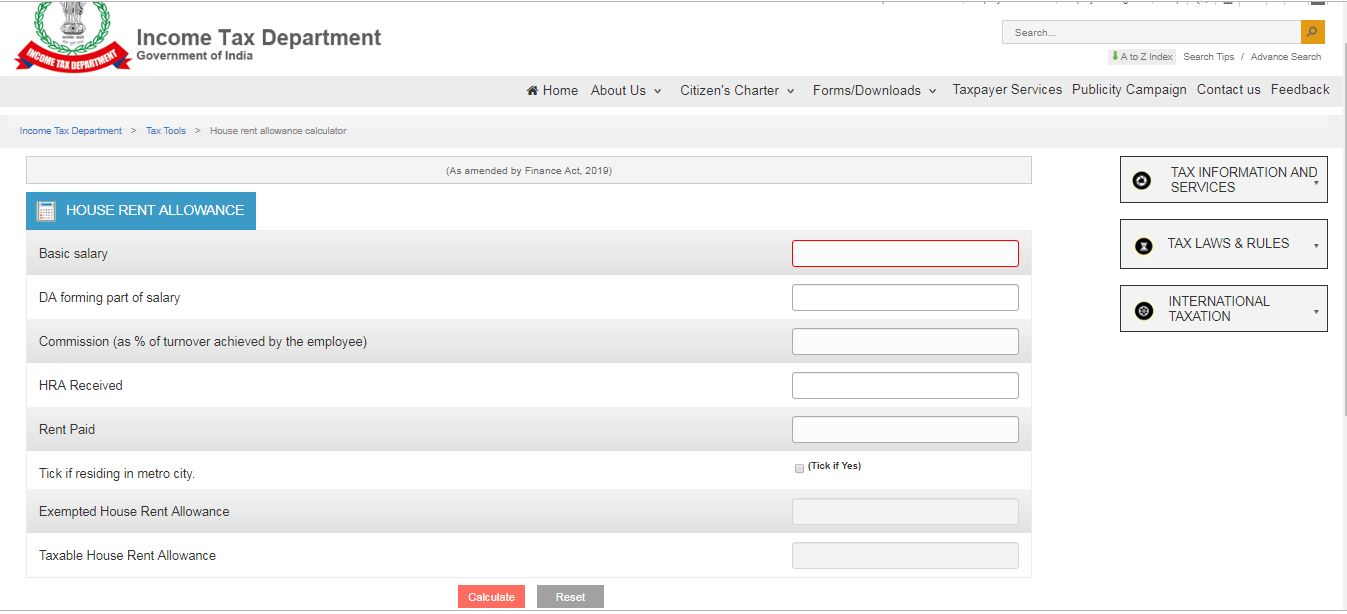The height and width of the screenshot is (614, 1347).
Task: Click the Advance Search link
Action: pyautogui.click(x=1286, y=57)
